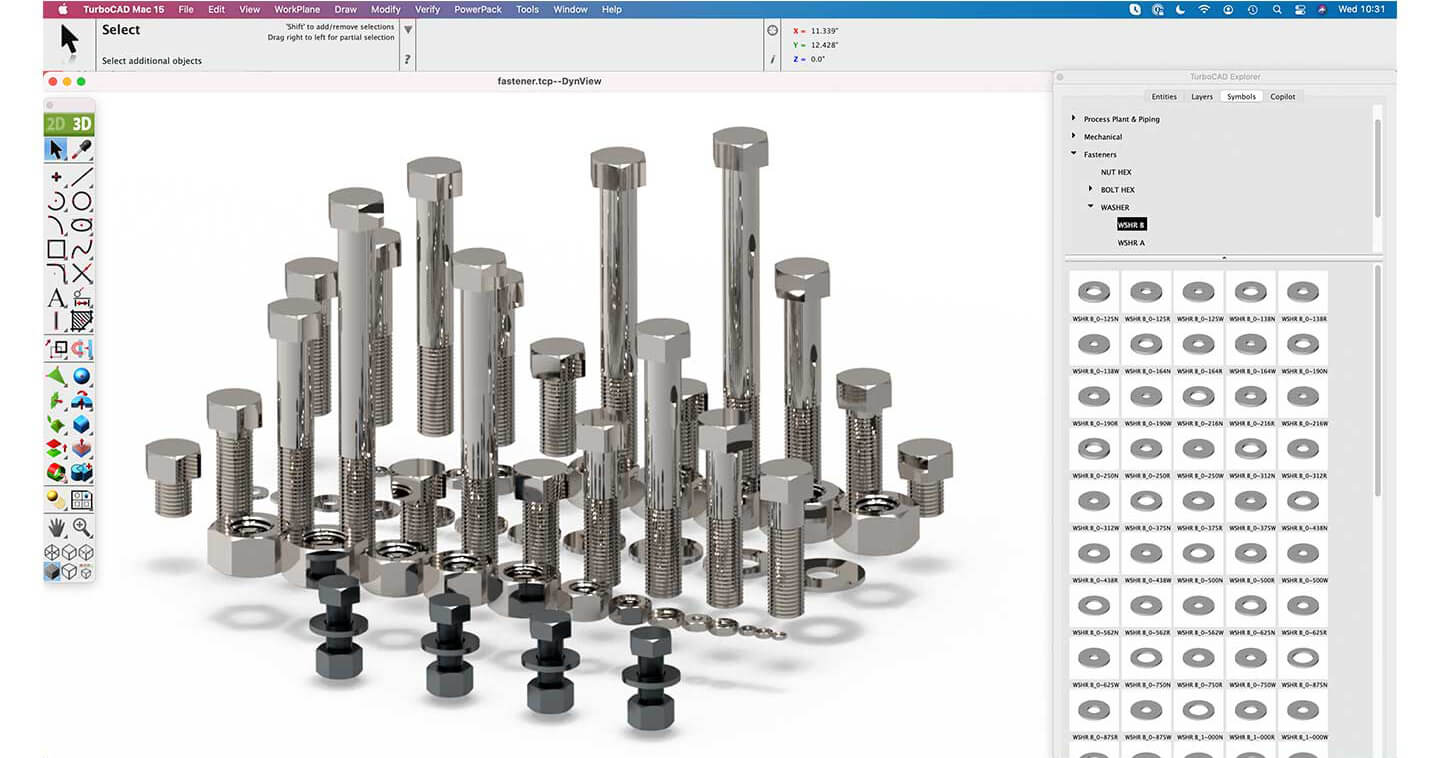The height and width of the screenshot is (758, 1440).
Task: Pick the WSHR B_0~190N washer thumbnail
Action: [1302, 345]
